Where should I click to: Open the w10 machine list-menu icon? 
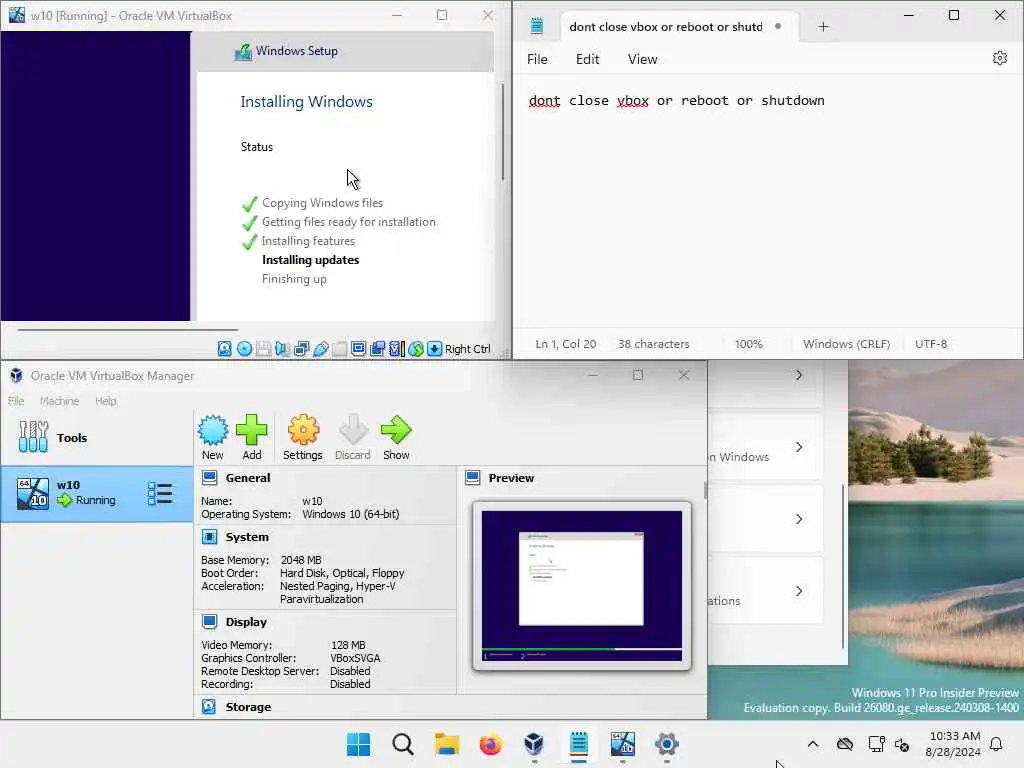(160, 494)
